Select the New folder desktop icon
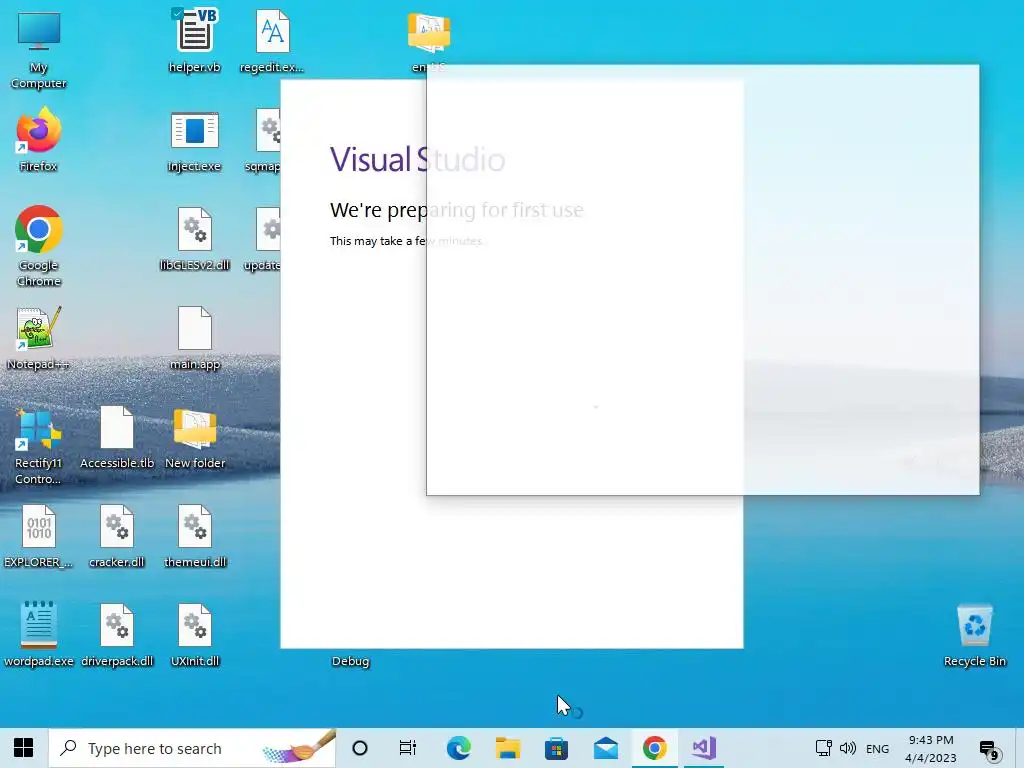1024x768 pixels. point(195,438)
